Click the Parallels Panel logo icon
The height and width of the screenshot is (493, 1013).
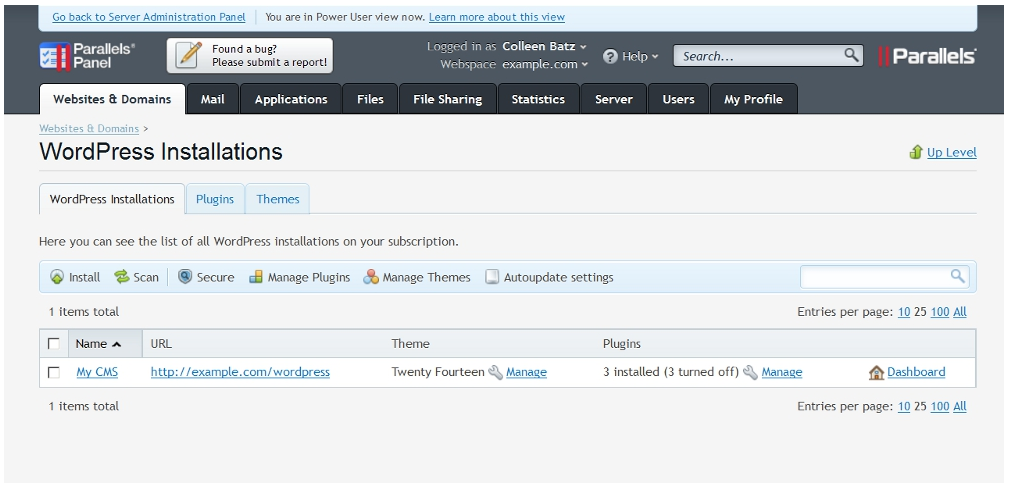click(54, 56)
